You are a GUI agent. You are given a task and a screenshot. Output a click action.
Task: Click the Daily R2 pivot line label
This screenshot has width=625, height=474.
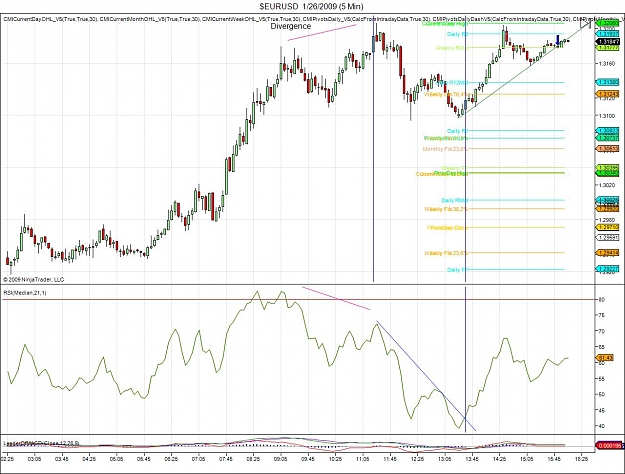click(457, 34)
